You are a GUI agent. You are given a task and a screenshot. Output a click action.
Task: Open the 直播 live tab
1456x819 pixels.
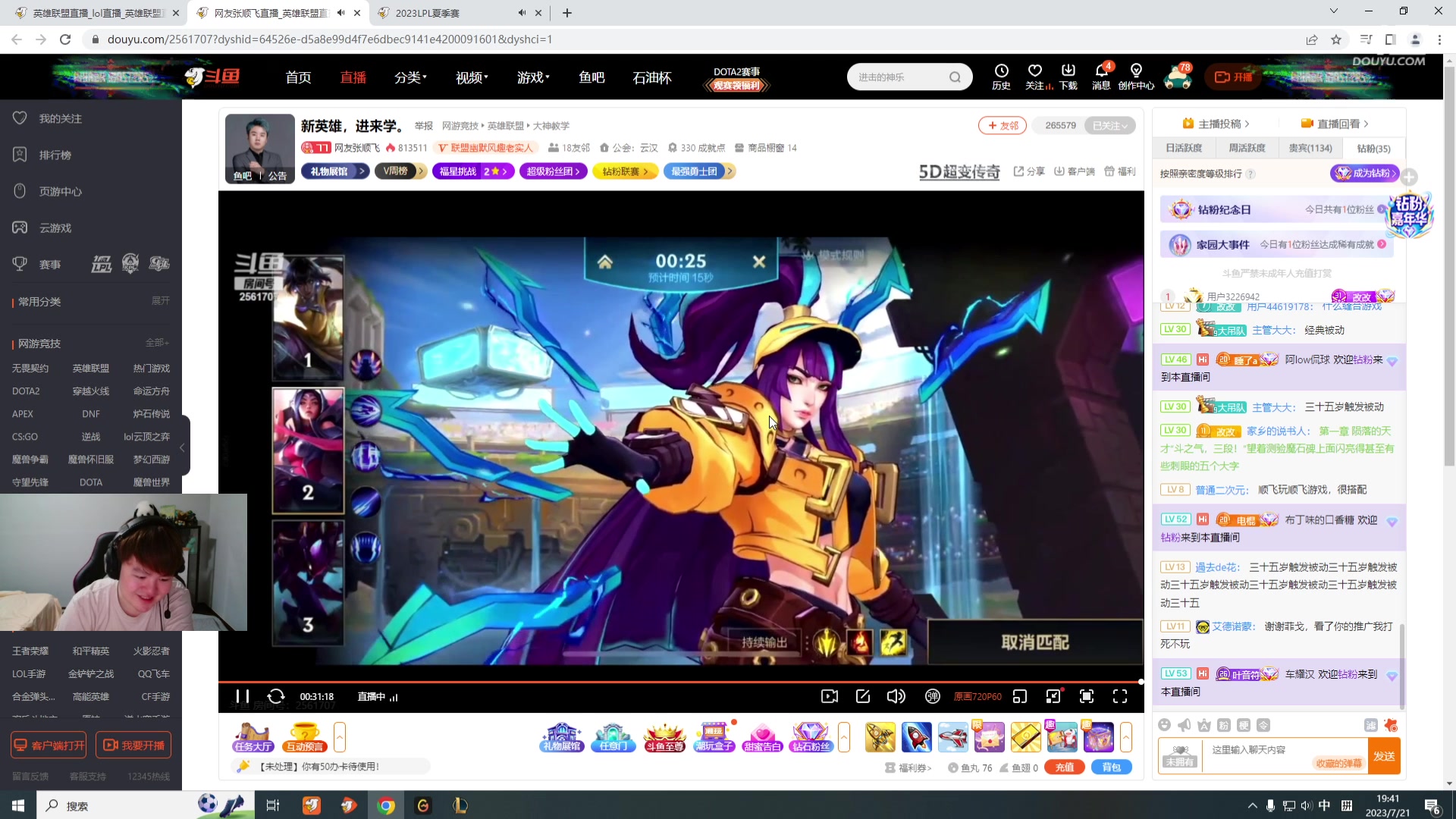[x=353, y=77]
